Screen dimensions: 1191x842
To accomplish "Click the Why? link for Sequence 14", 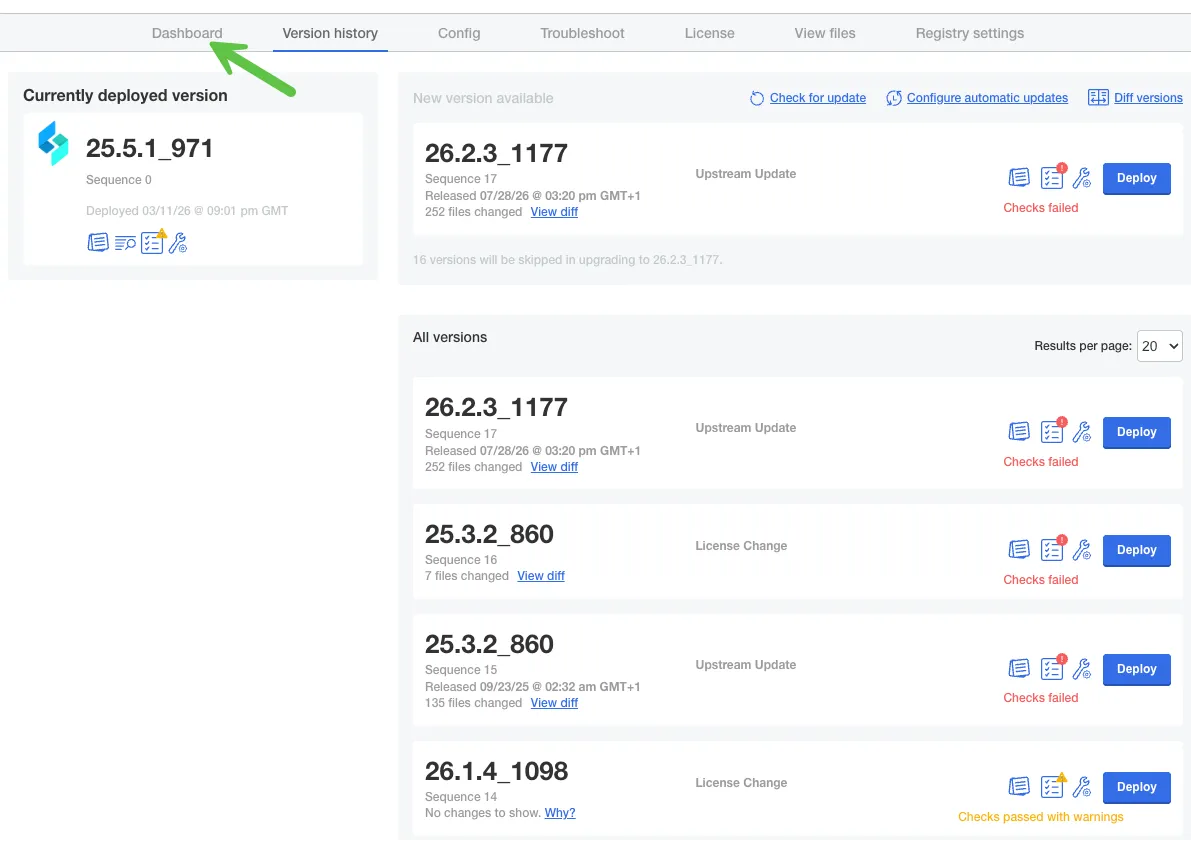I will [x=560, y=813].
